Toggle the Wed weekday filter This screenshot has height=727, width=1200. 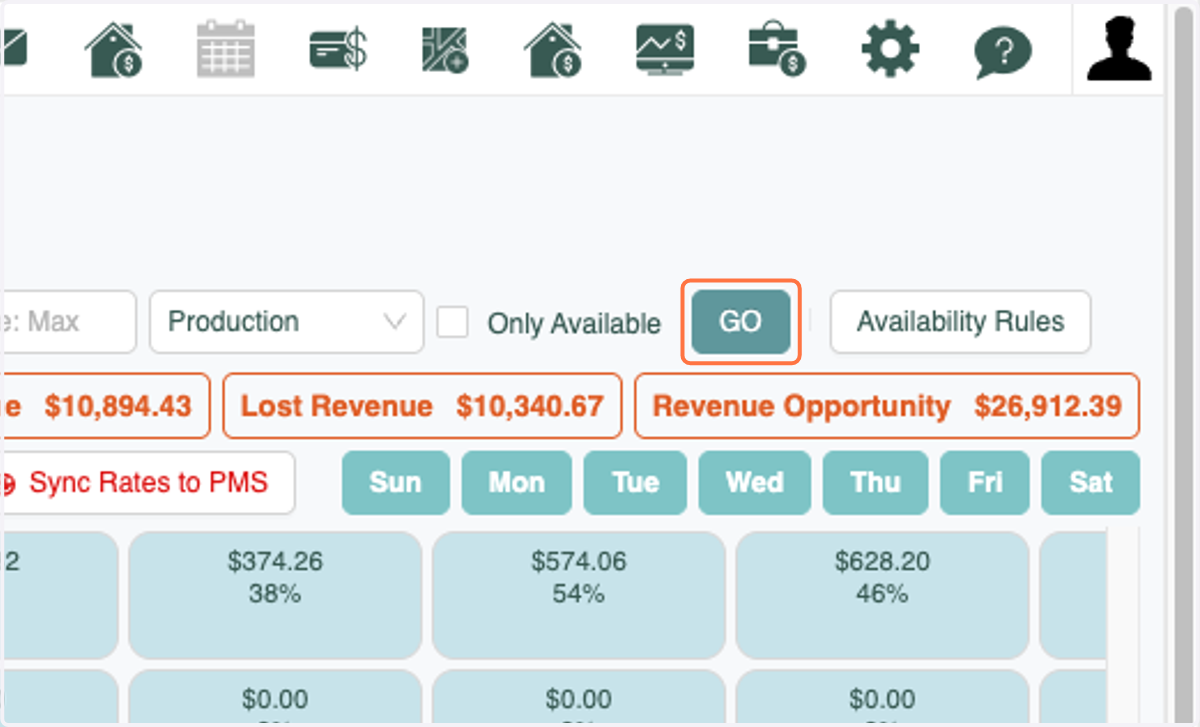coord(755,483)
